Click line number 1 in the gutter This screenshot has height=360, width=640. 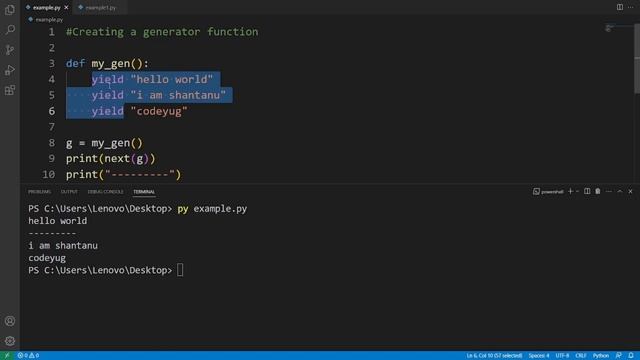[51, 32]
